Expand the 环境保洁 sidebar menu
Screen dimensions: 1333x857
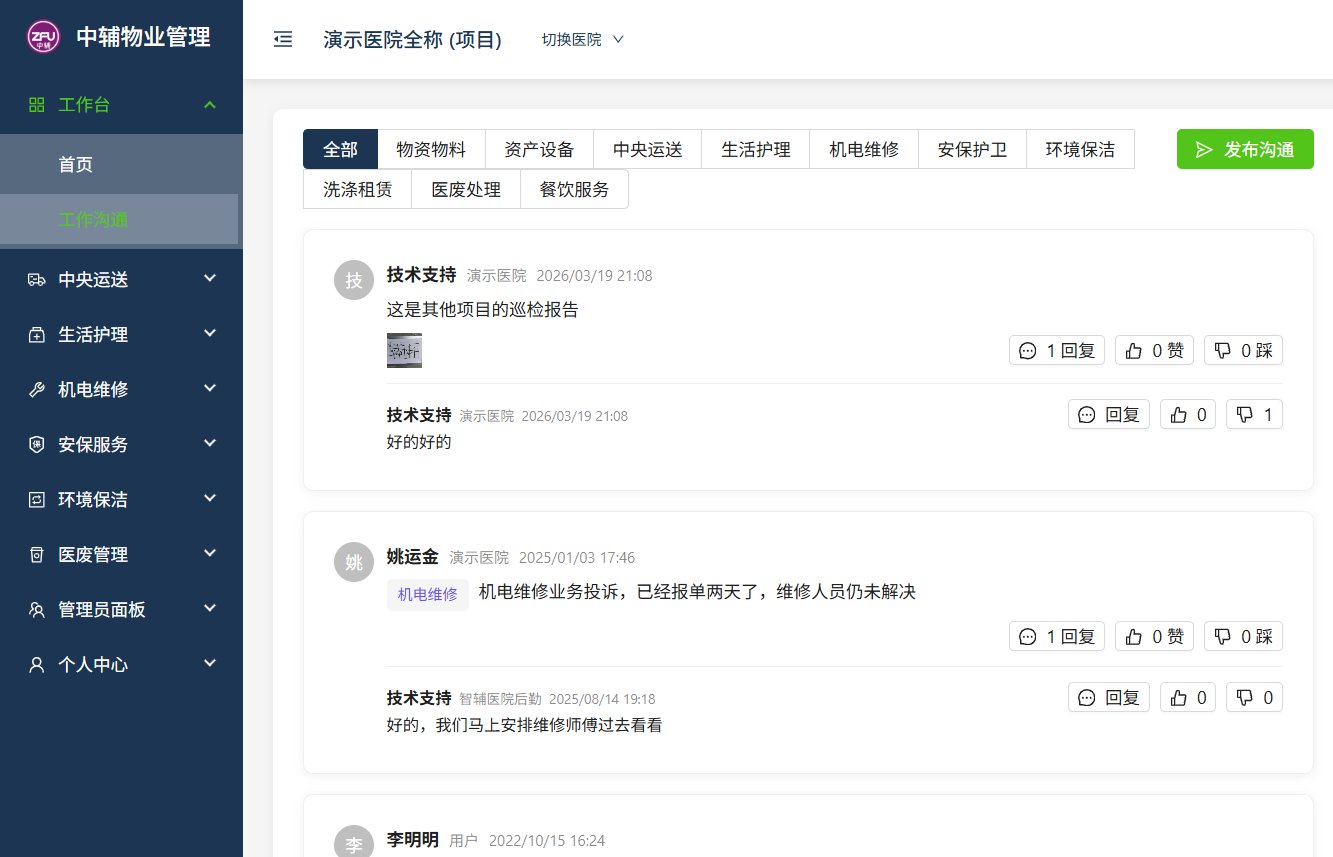point(121,500)
